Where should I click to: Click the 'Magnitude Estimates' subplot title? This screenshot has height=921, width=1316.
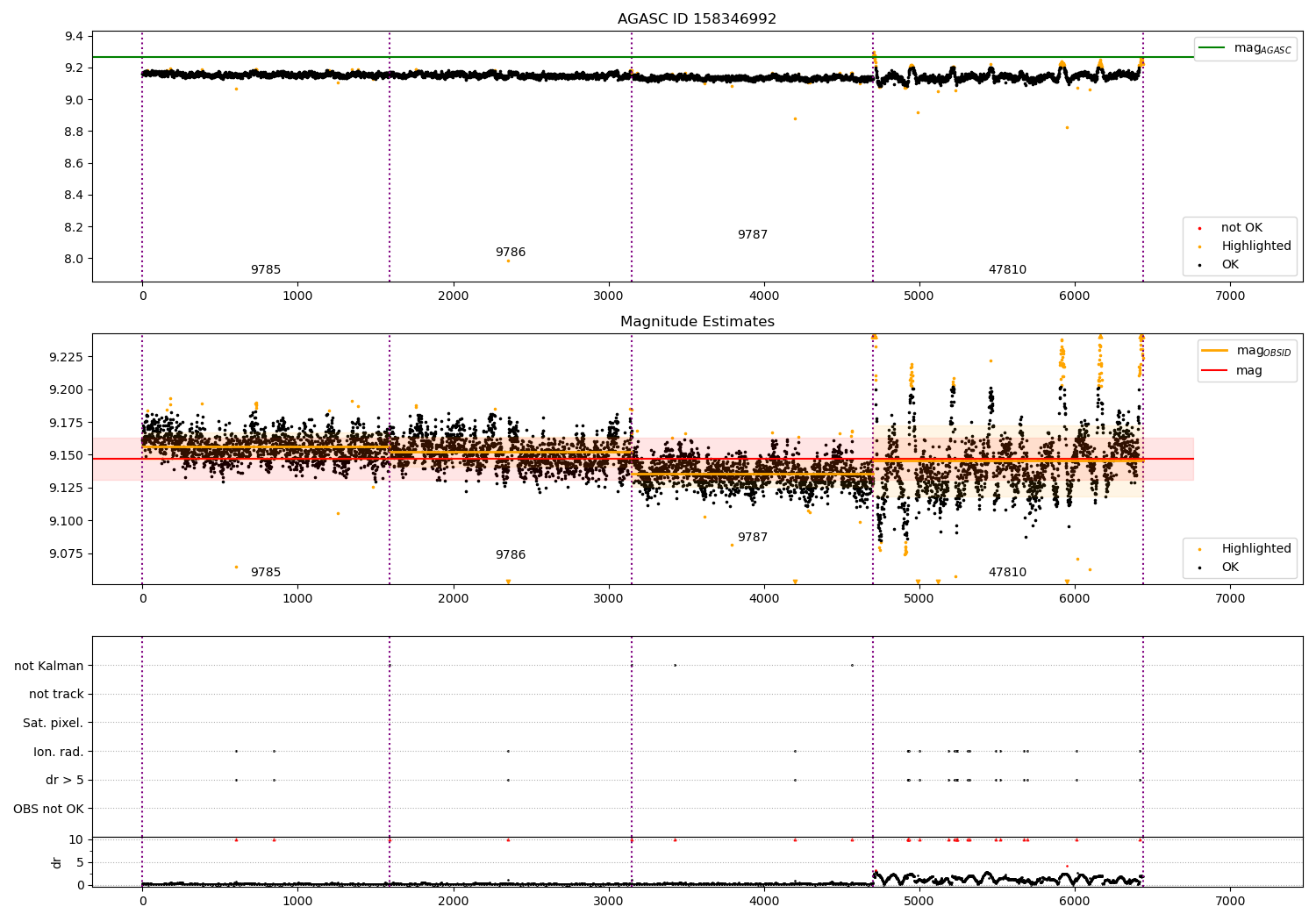point(697,322)
